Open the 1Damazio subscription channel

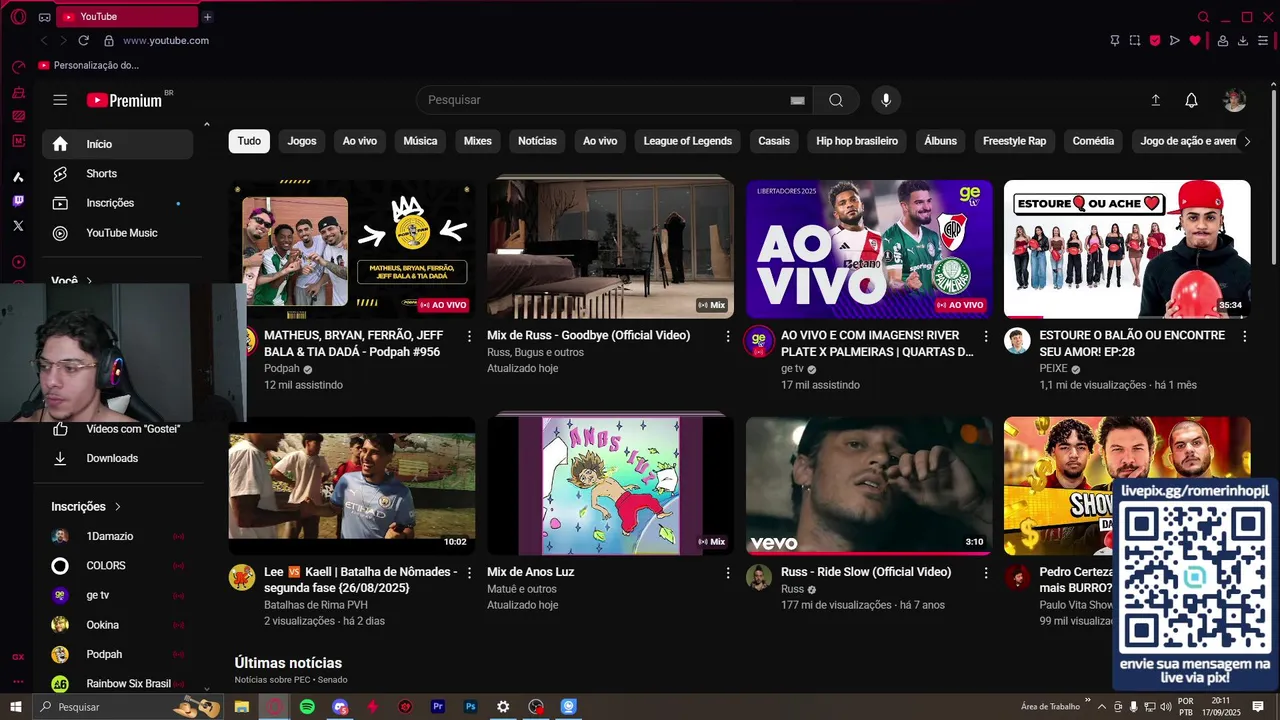coord(117,536)
